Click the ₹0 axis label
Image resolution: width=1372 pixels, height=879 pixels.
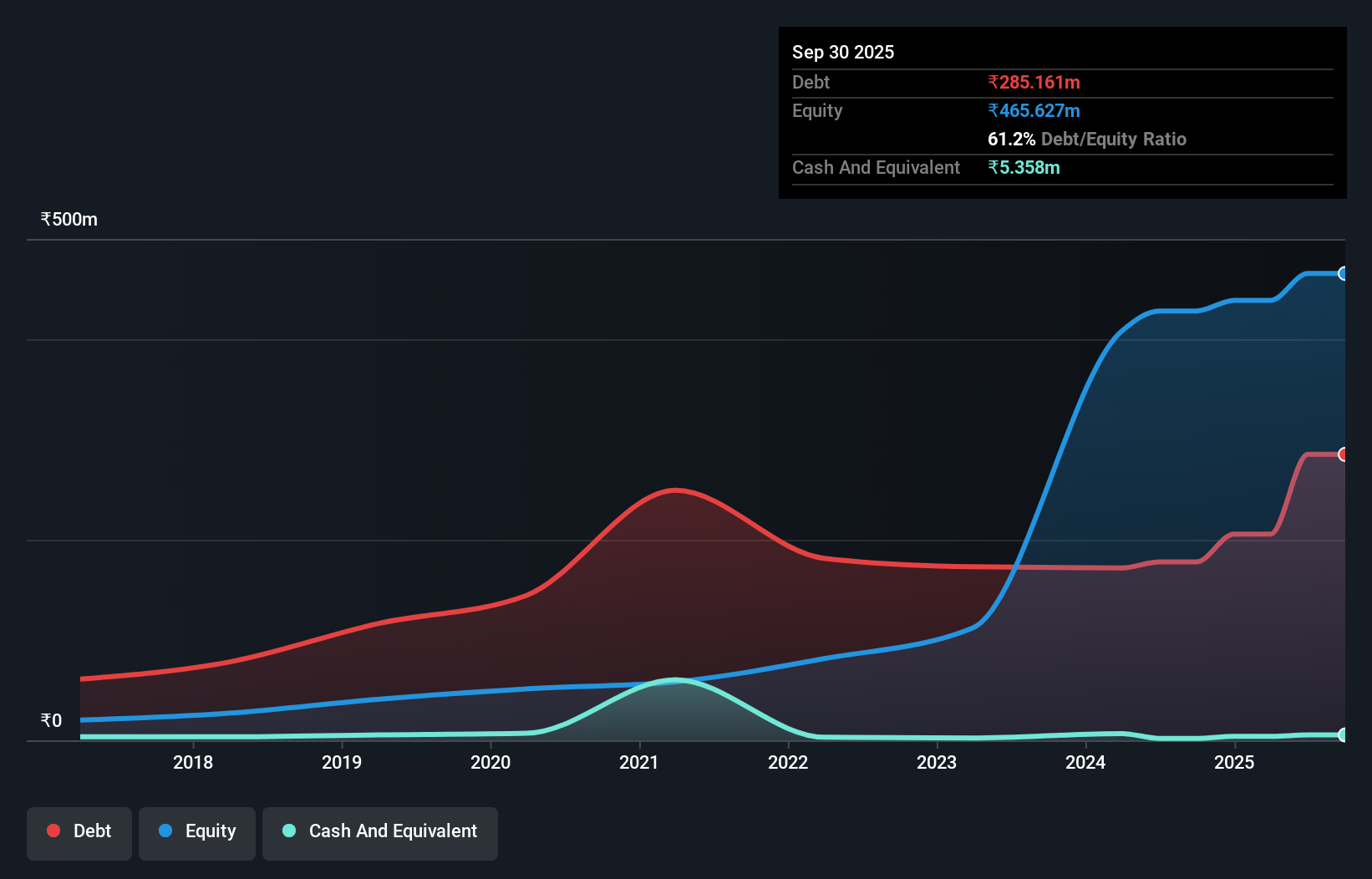(x=51, y=719)
